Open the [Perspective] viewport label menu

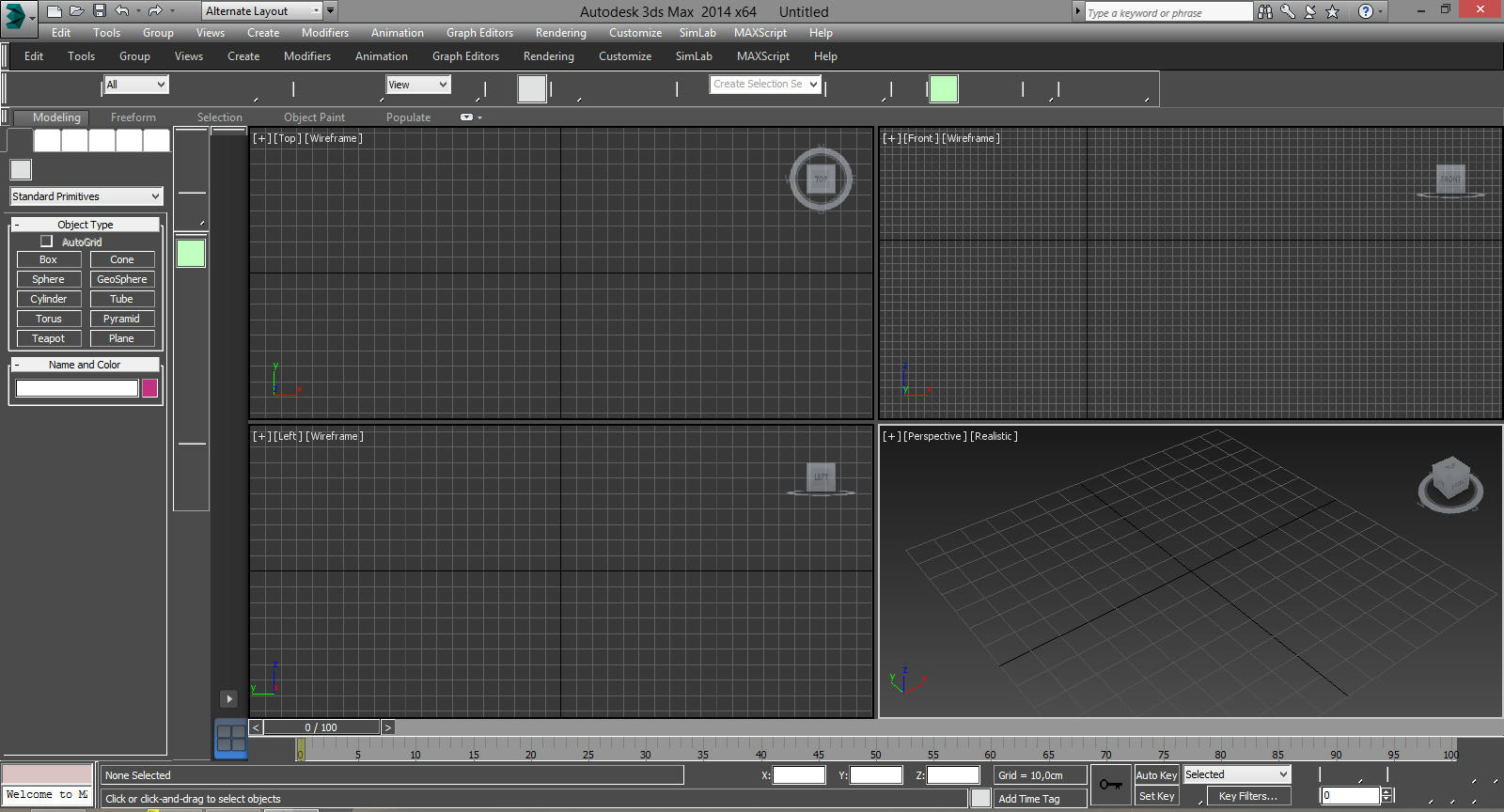[934, 436]
